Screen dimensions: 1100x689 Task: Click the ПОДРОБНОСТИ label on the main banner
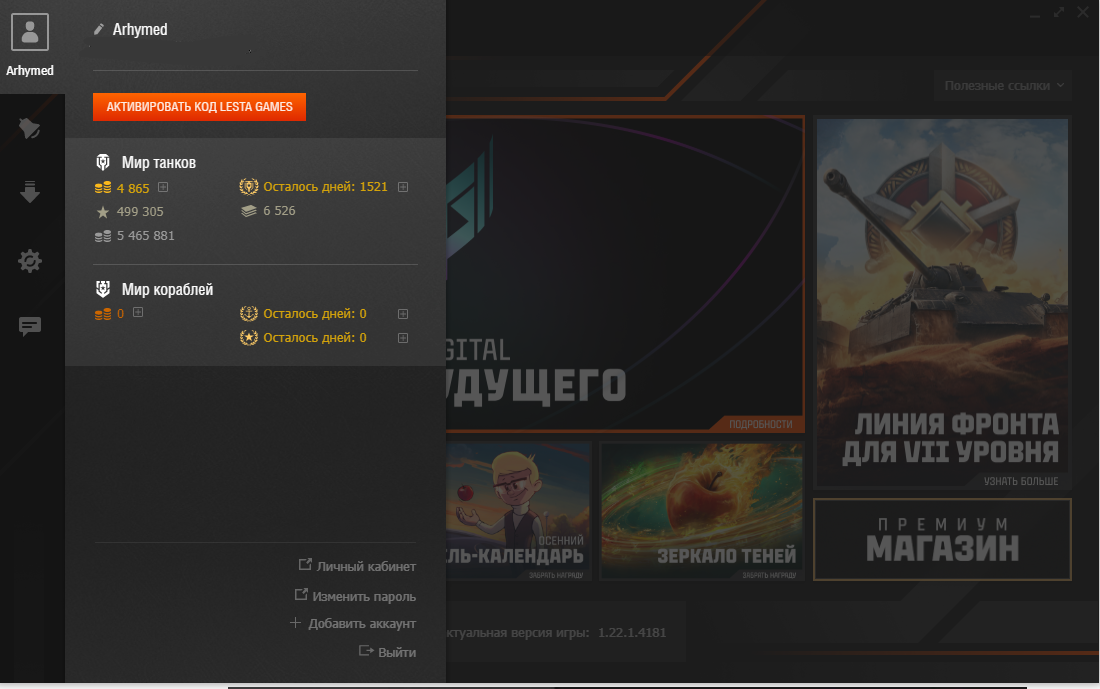click(x=760, y=424)
